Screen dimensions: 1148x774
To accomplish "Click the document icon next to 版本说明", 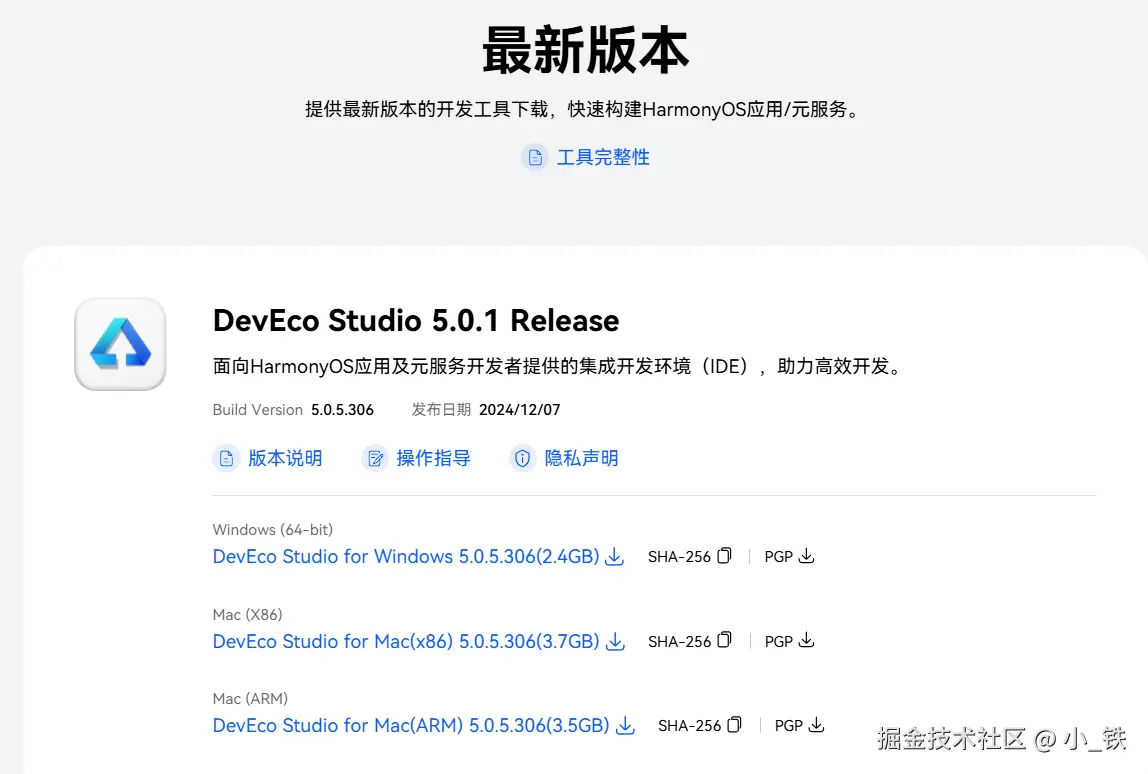I will point(226,458).
